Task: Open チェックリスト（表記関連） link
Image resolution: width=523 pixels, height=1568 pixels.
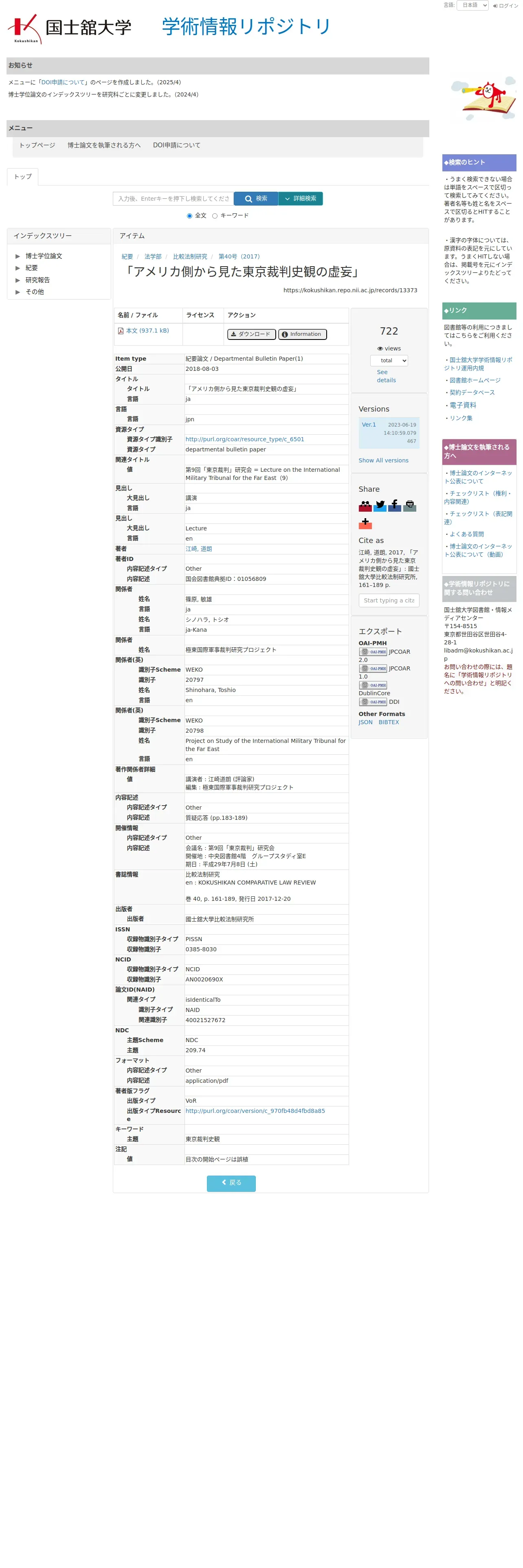Action: (478, 518)
